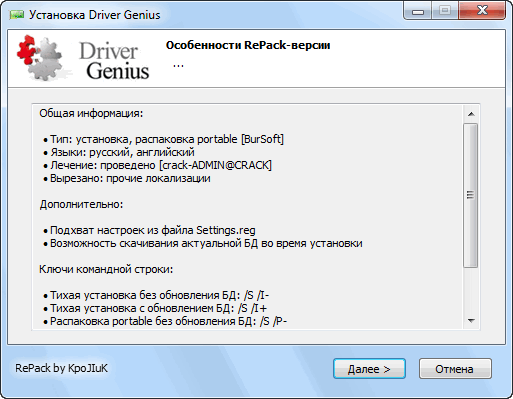The width and height of the screenshot is (513, 399).
Task: Click the red puzzle gear in logo
Action: click(27, 50)
